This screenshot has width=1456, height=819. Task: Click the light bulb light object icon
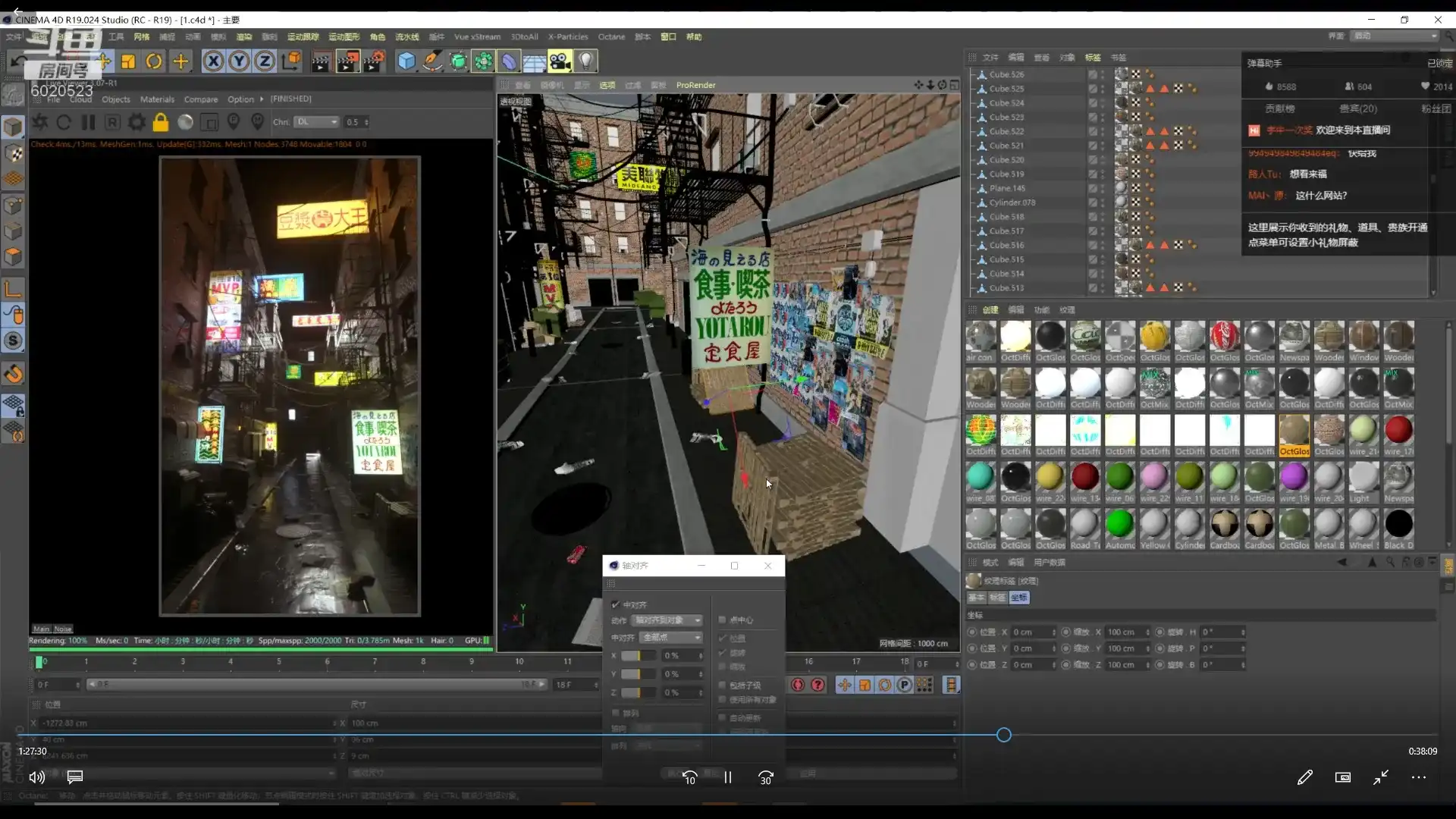tap(585, 61)
